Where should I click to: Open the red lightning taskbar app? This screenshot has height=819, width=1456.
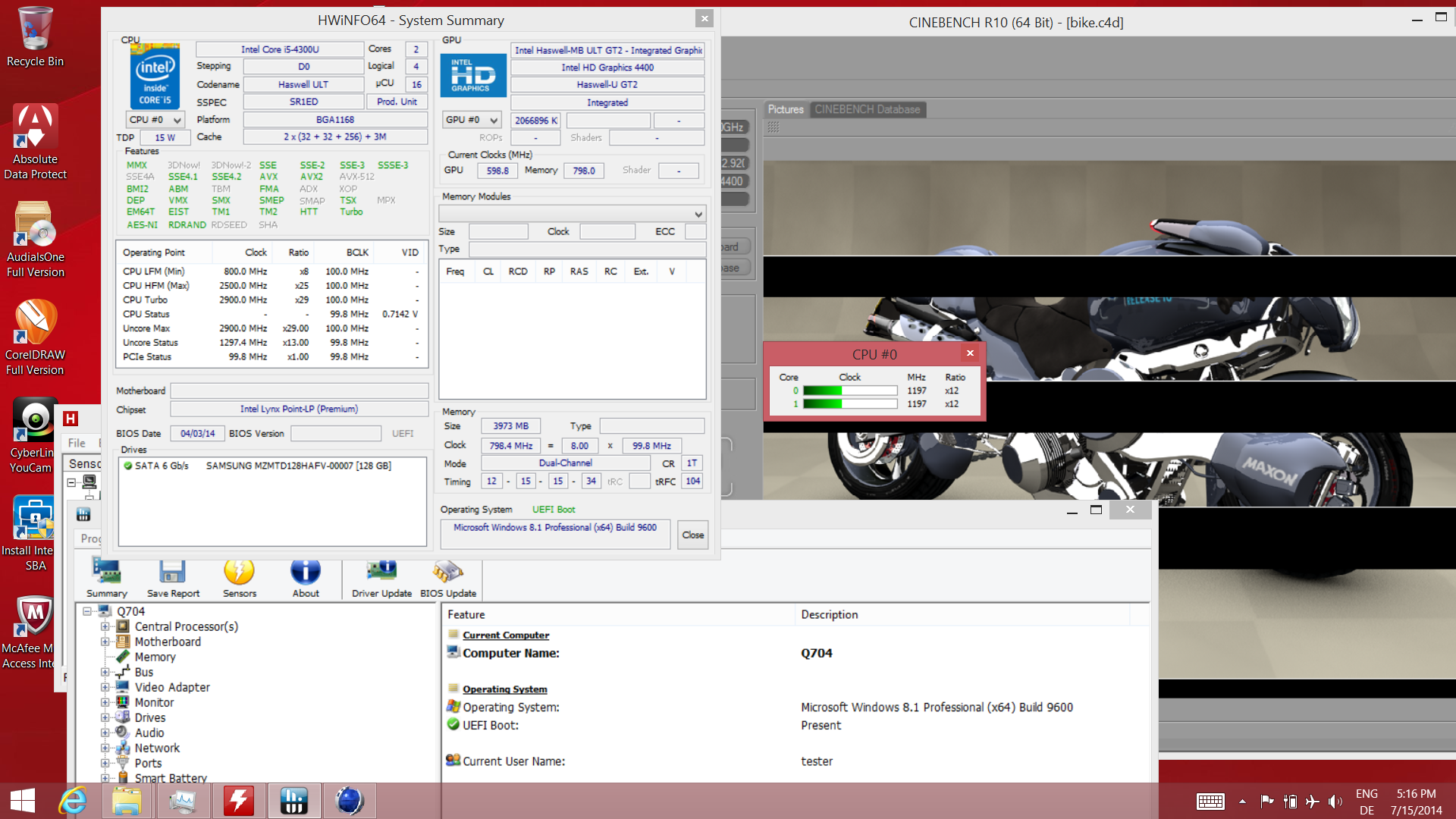[x=238, y=801]
